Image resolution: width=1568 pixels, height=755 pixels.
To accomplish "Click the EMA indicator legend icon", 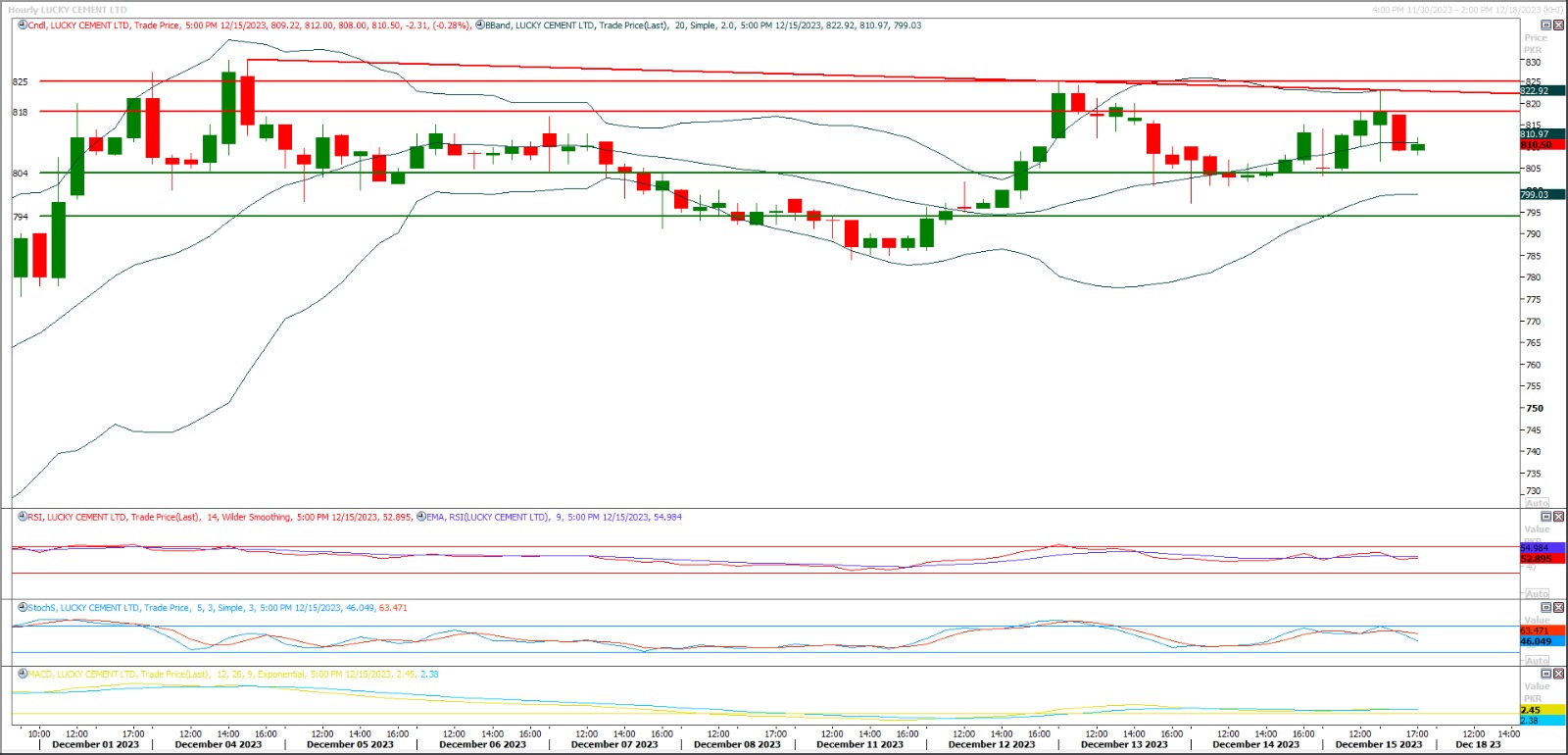I will [x=421, y=516].
